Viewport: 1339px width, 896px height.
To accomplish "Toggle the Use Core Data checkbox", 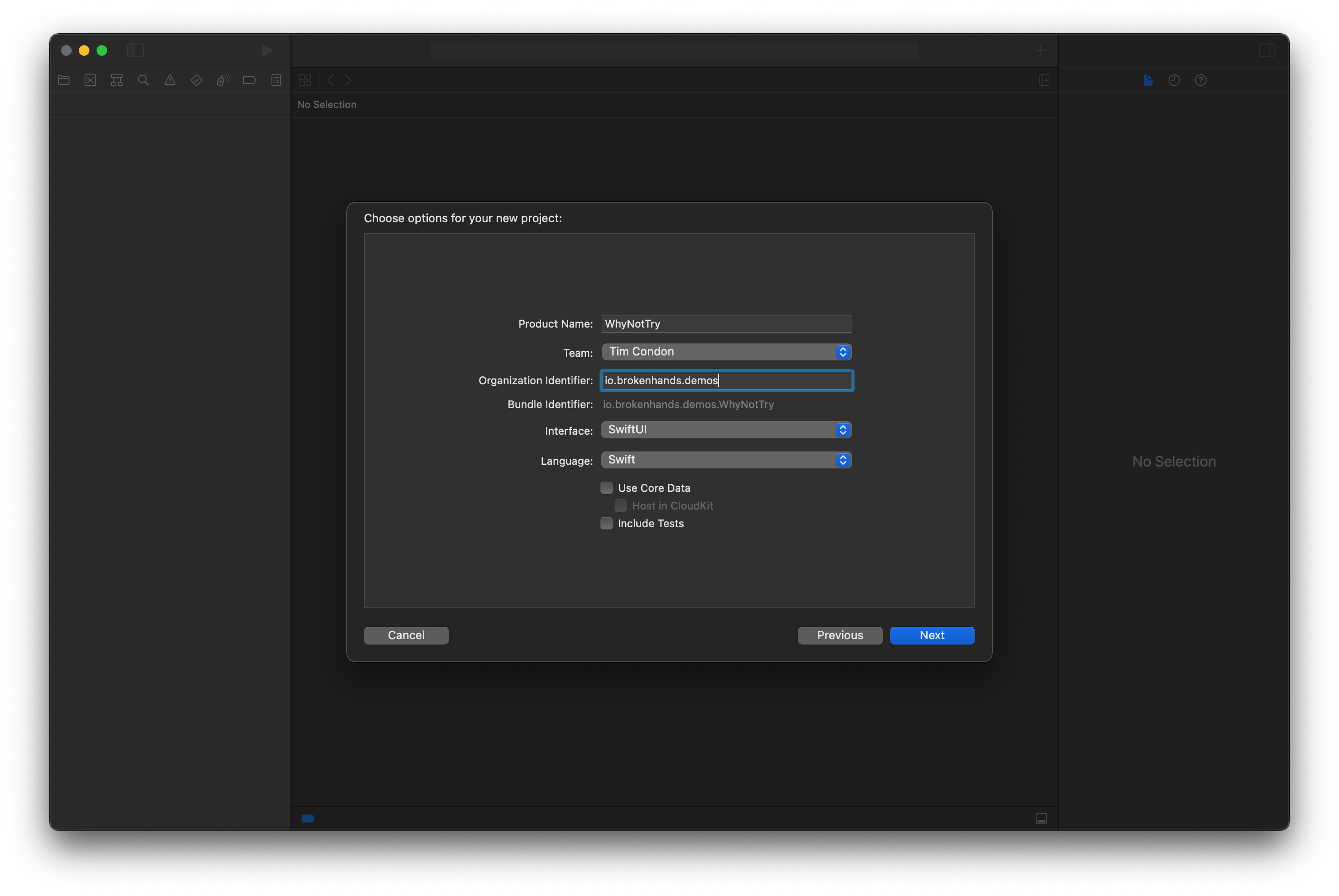I will [x=607, y=488].
